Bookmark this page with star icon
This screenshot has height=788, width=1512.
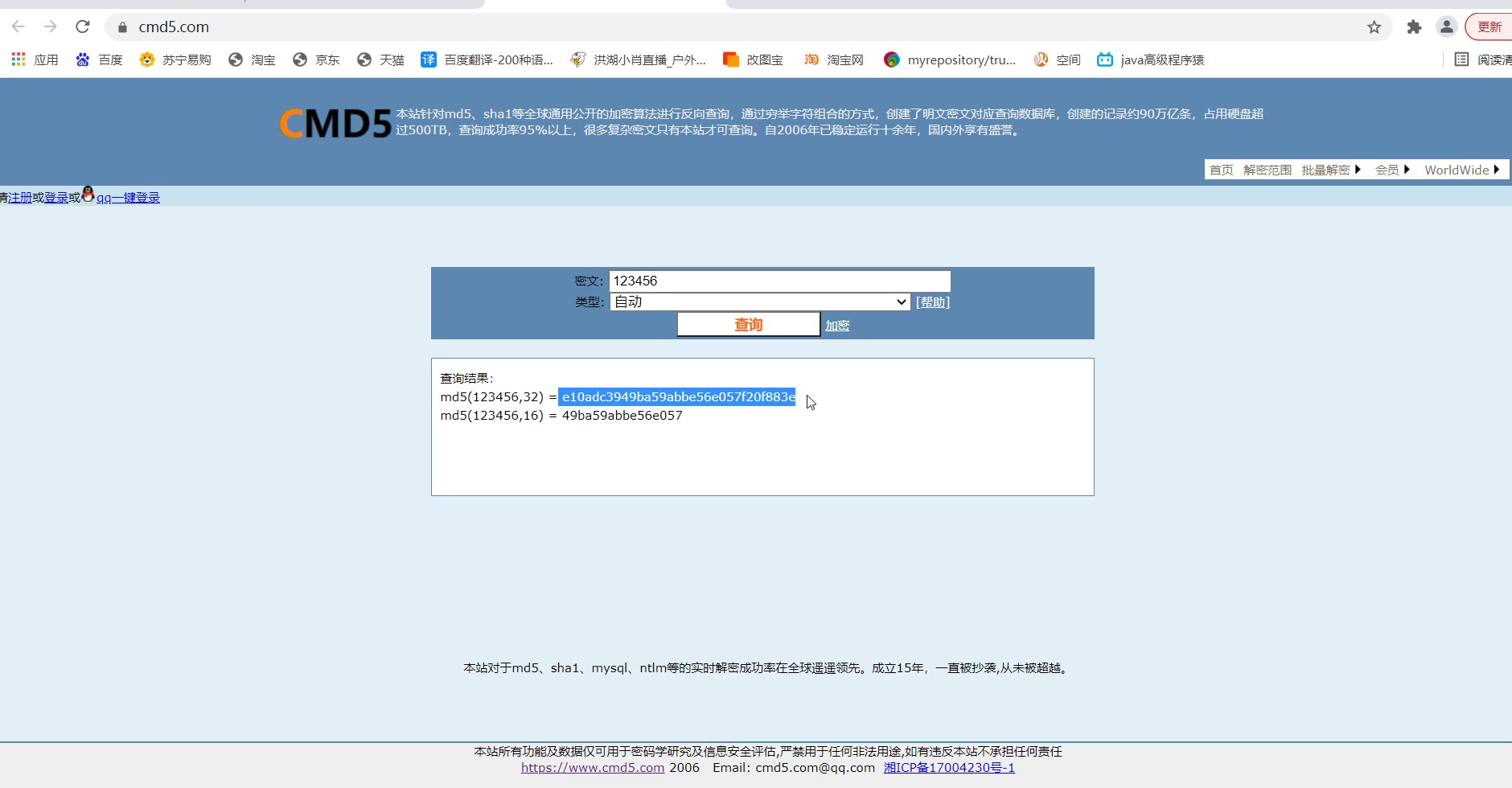click(1374, 27)
